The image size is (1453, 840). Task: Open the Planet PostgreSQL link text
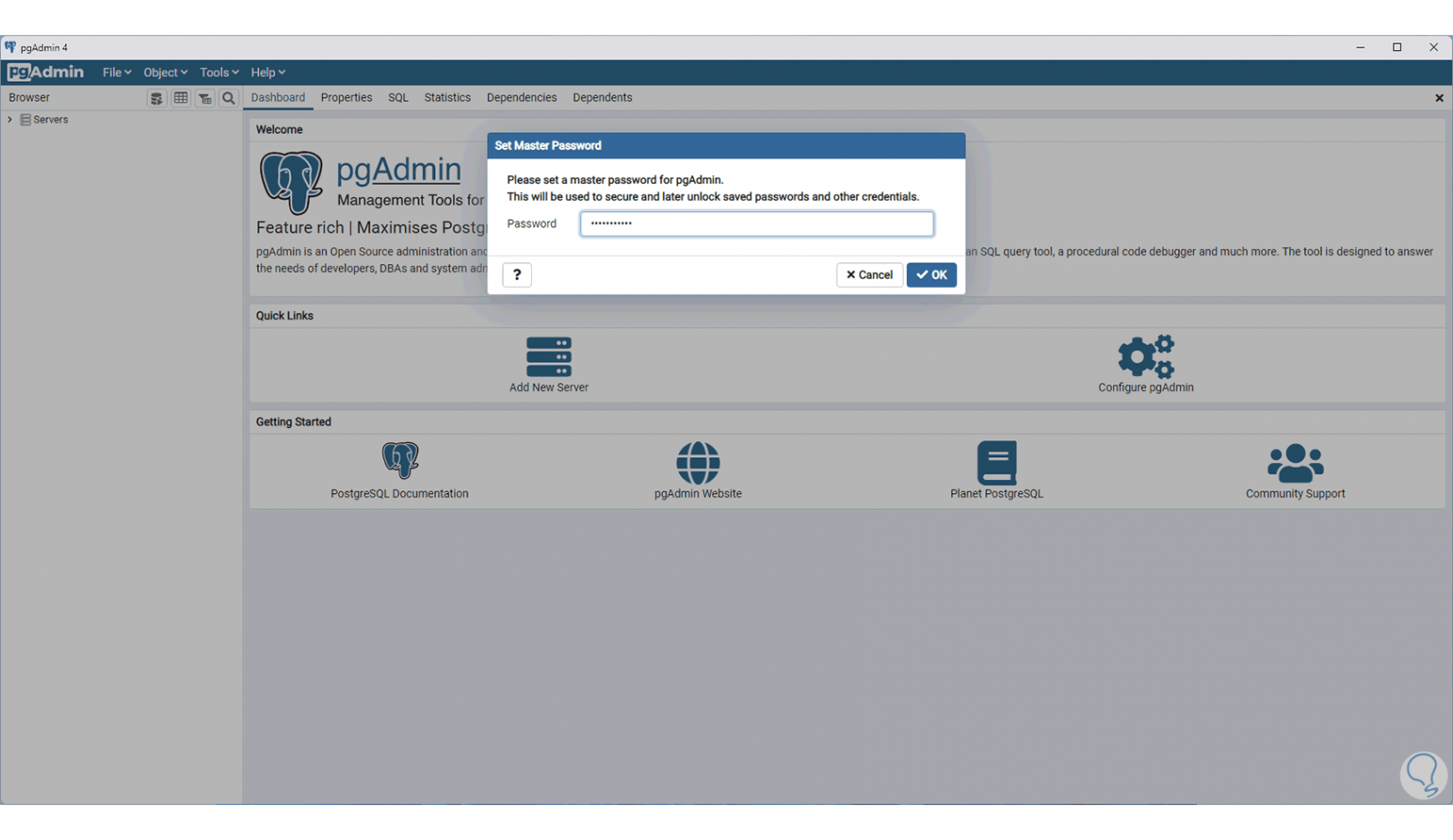pos(997,494)
